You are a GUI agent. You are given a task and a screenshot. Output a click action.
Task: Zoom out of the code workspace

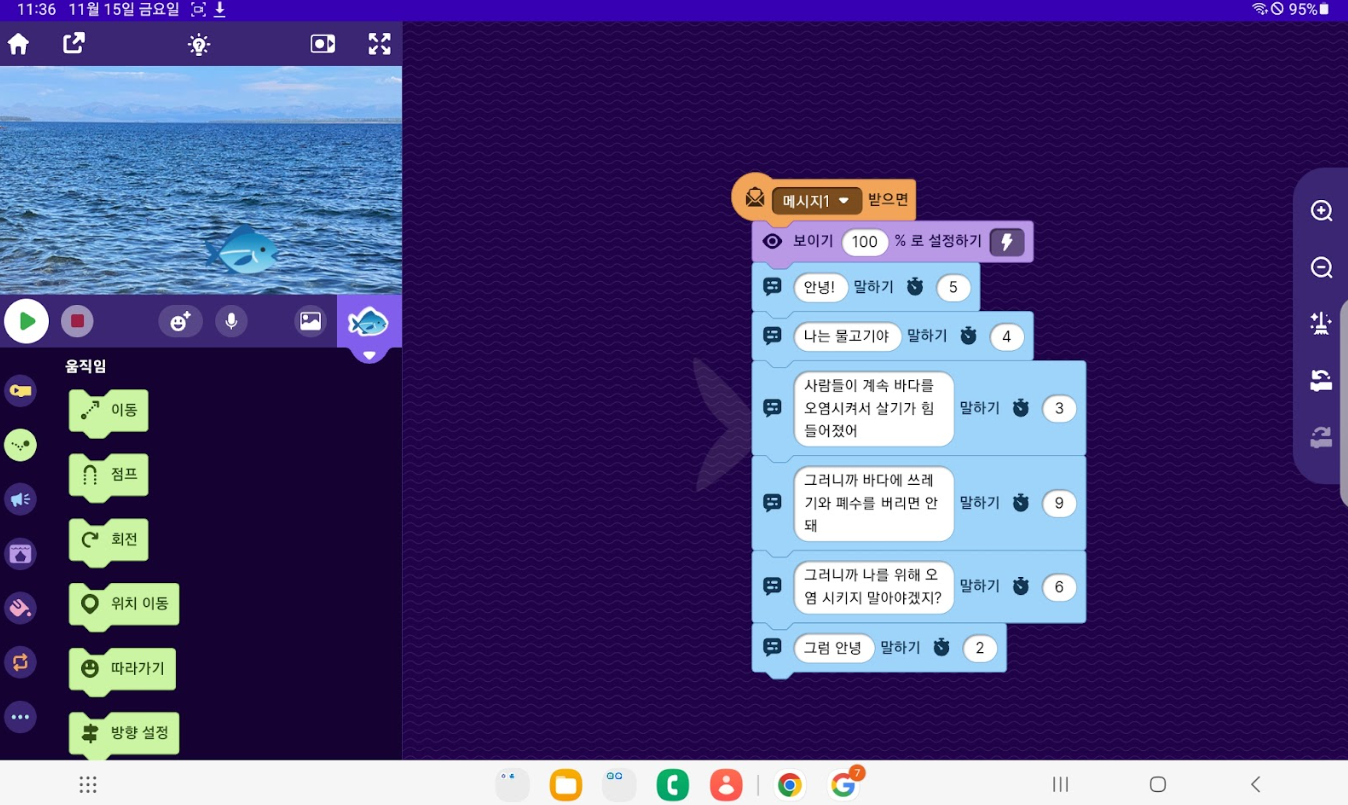click(x=1322, y=268)
